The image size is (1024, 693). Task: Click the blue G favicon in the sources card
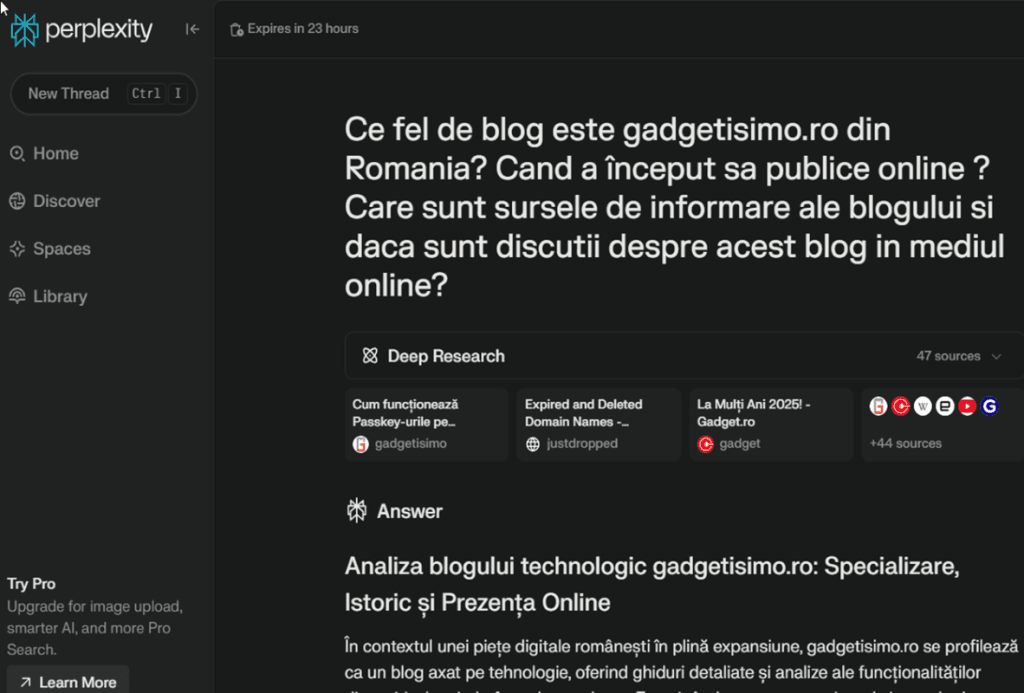pos(989,406)
